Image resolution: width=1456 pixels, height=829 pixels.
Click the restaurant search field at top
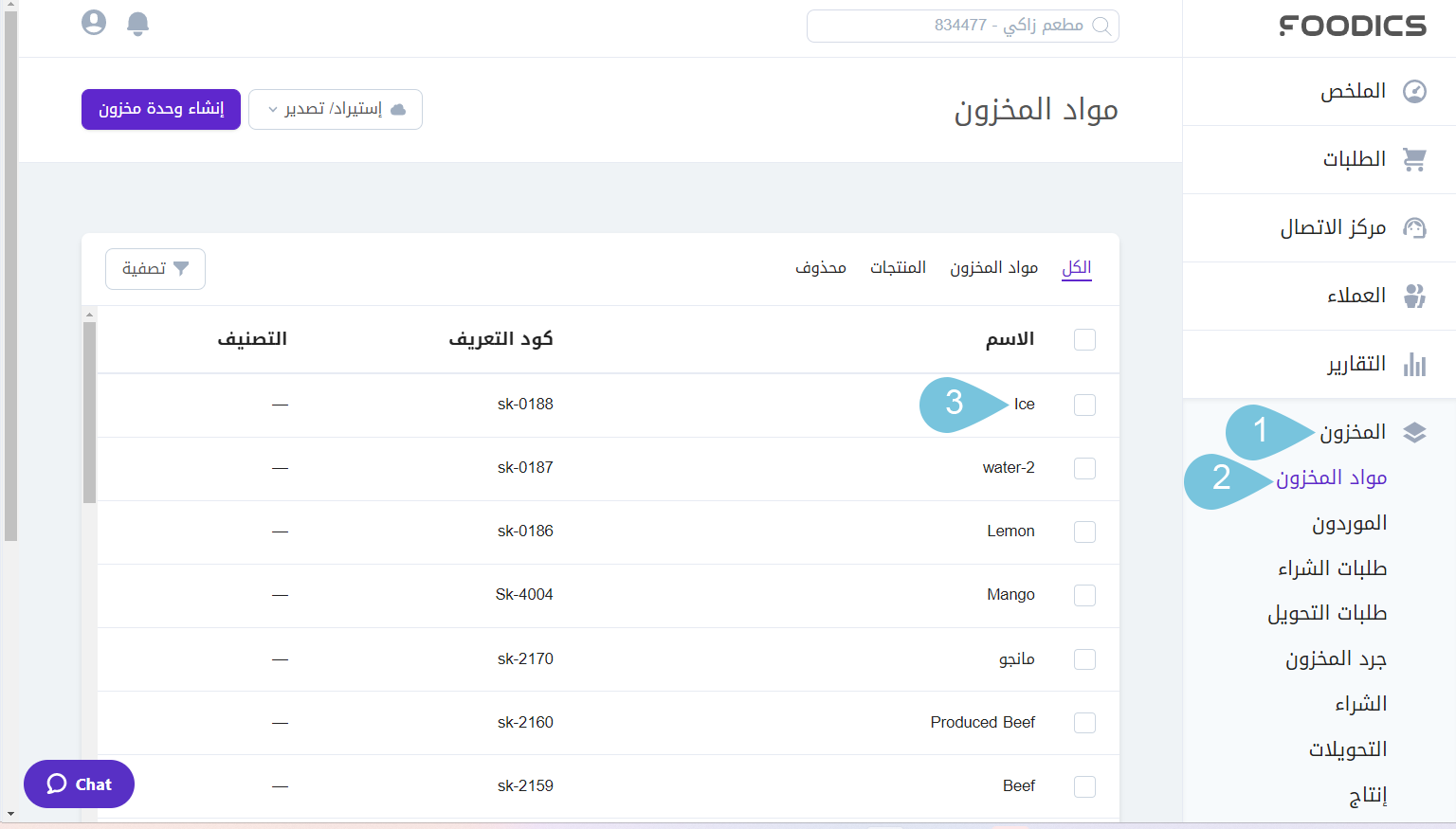click(962, 26)
